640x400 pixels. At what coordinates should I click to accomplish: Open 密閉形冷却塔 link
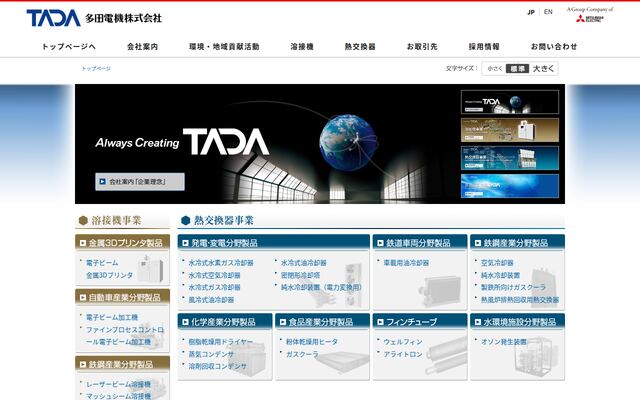pos(300,276)
